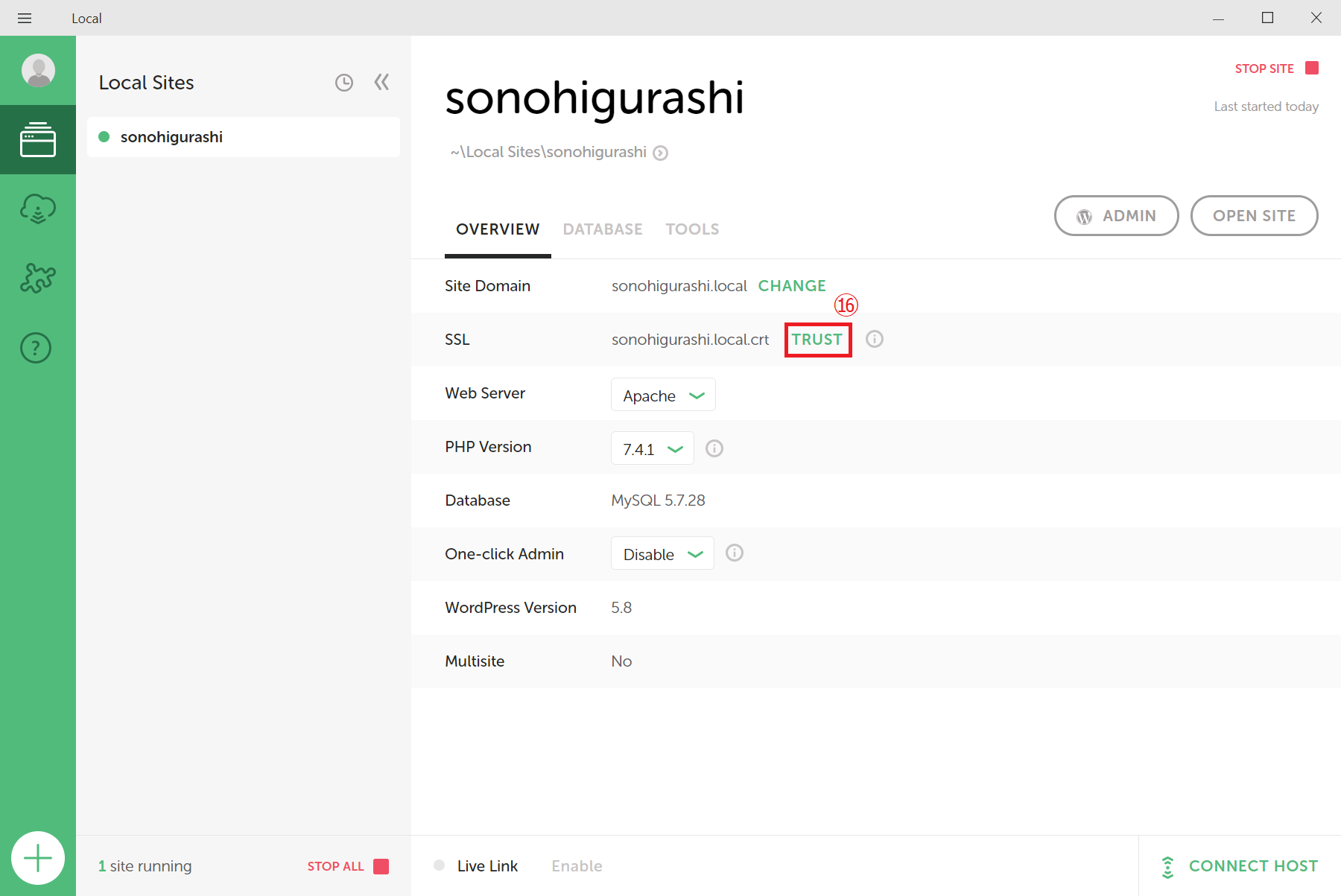Image resolution: width=1341 pixels, height=896 pixels.
Task: Click the OPEN SITE button
Action: (x=1254, y=216)
